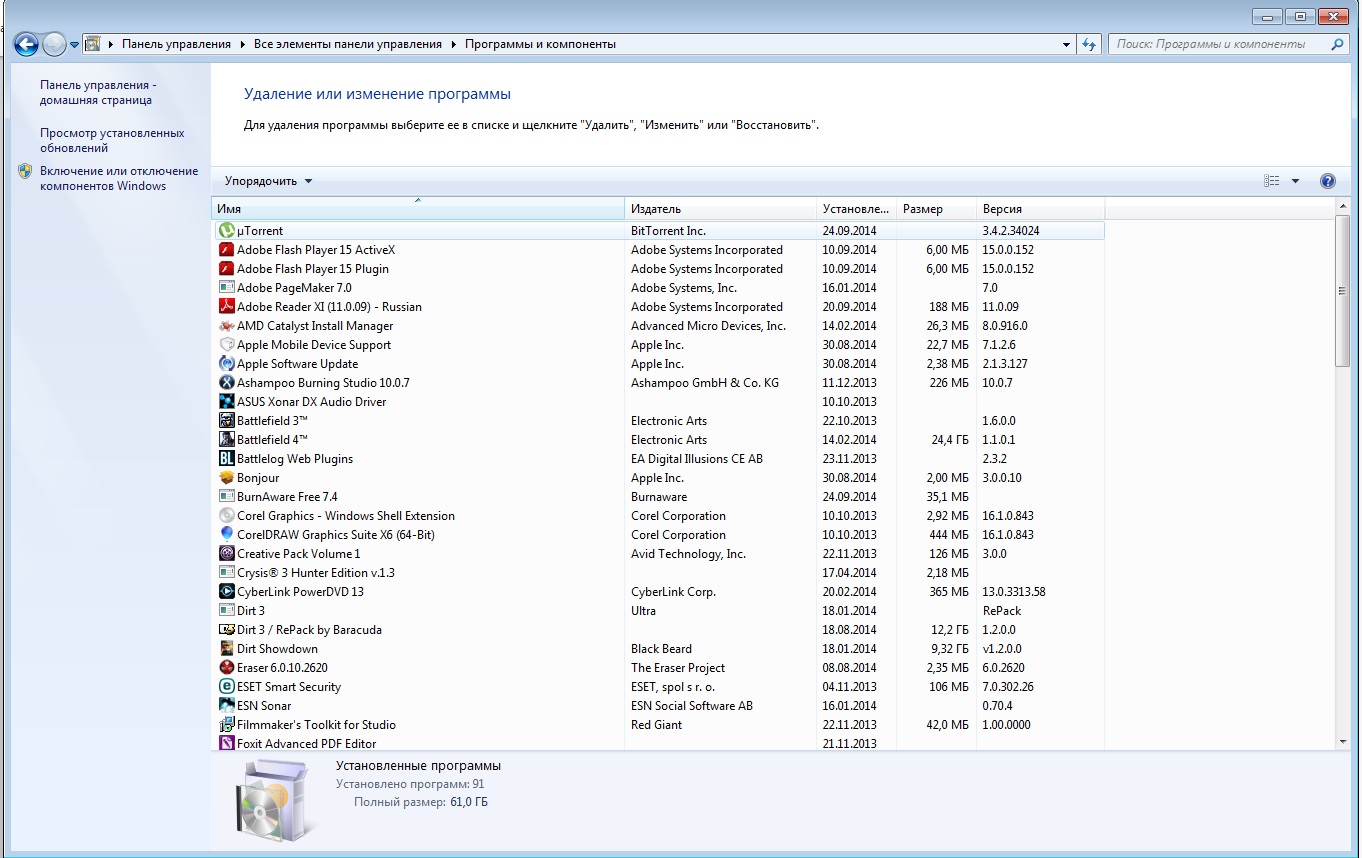The width and height of the screenshot is (1362, 858).
Task: Click Все элементы панели управления breadcrumb
Action: [348, 44]
